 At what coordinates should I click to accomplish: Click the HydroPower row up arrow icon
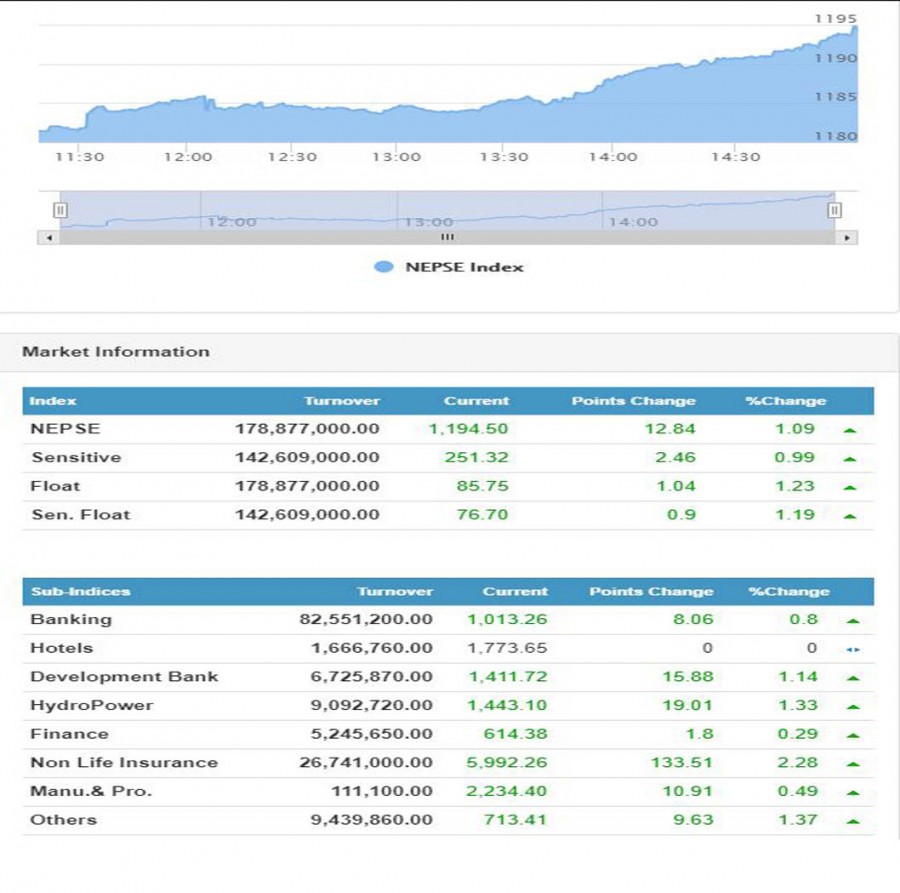coord(852,706)
